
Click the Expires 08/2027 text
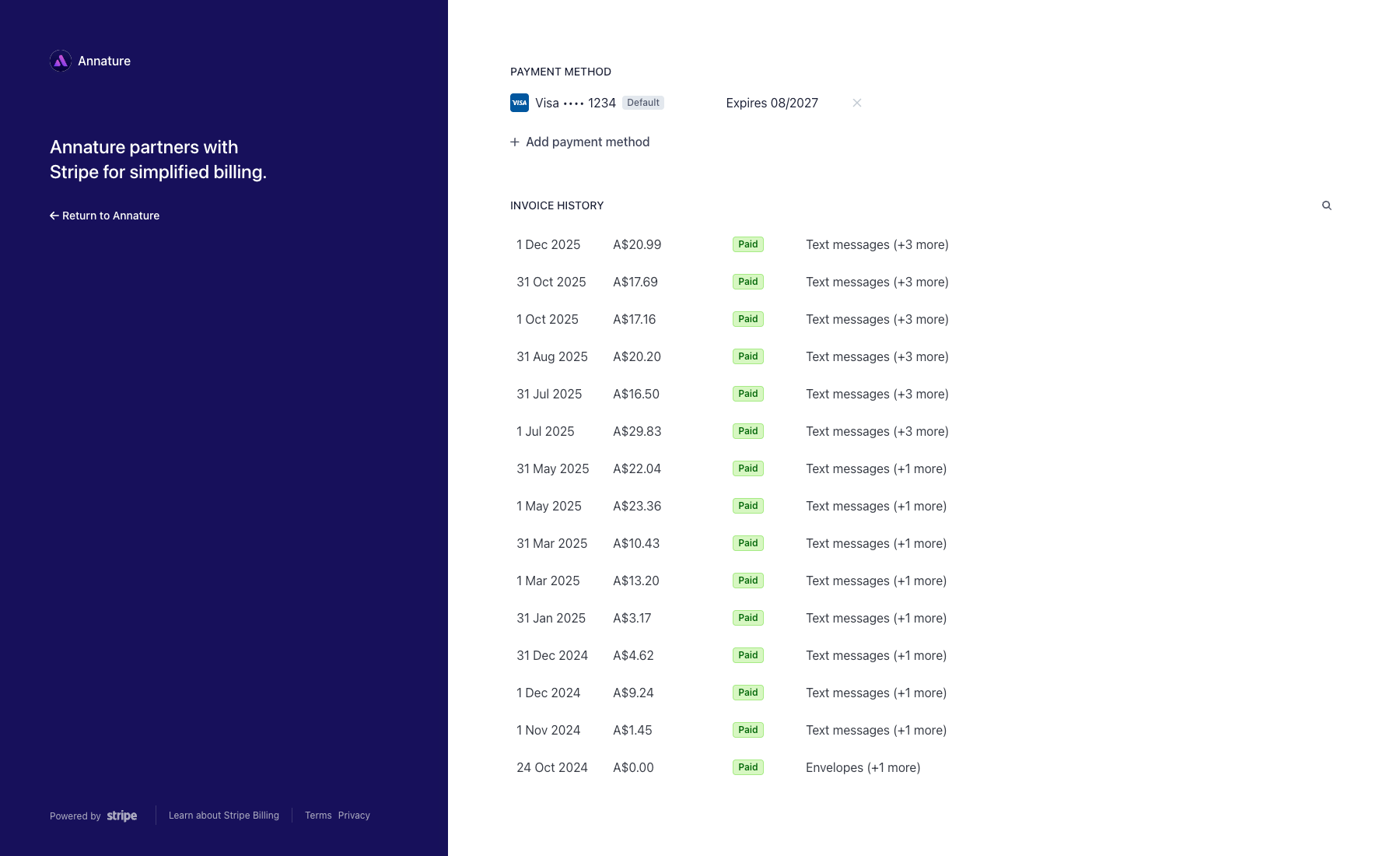point(772,103)
